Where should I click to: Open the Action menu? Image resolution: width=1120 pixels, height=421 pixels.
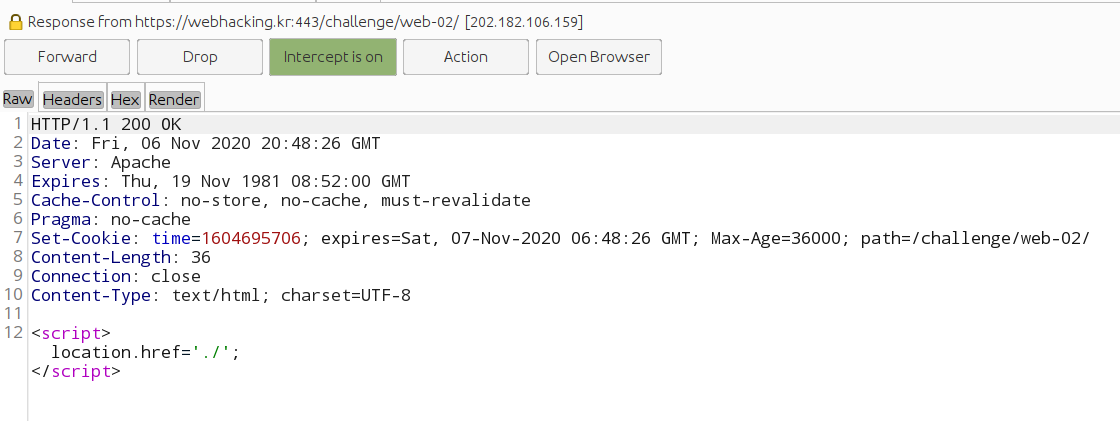[x=466, y=57]
